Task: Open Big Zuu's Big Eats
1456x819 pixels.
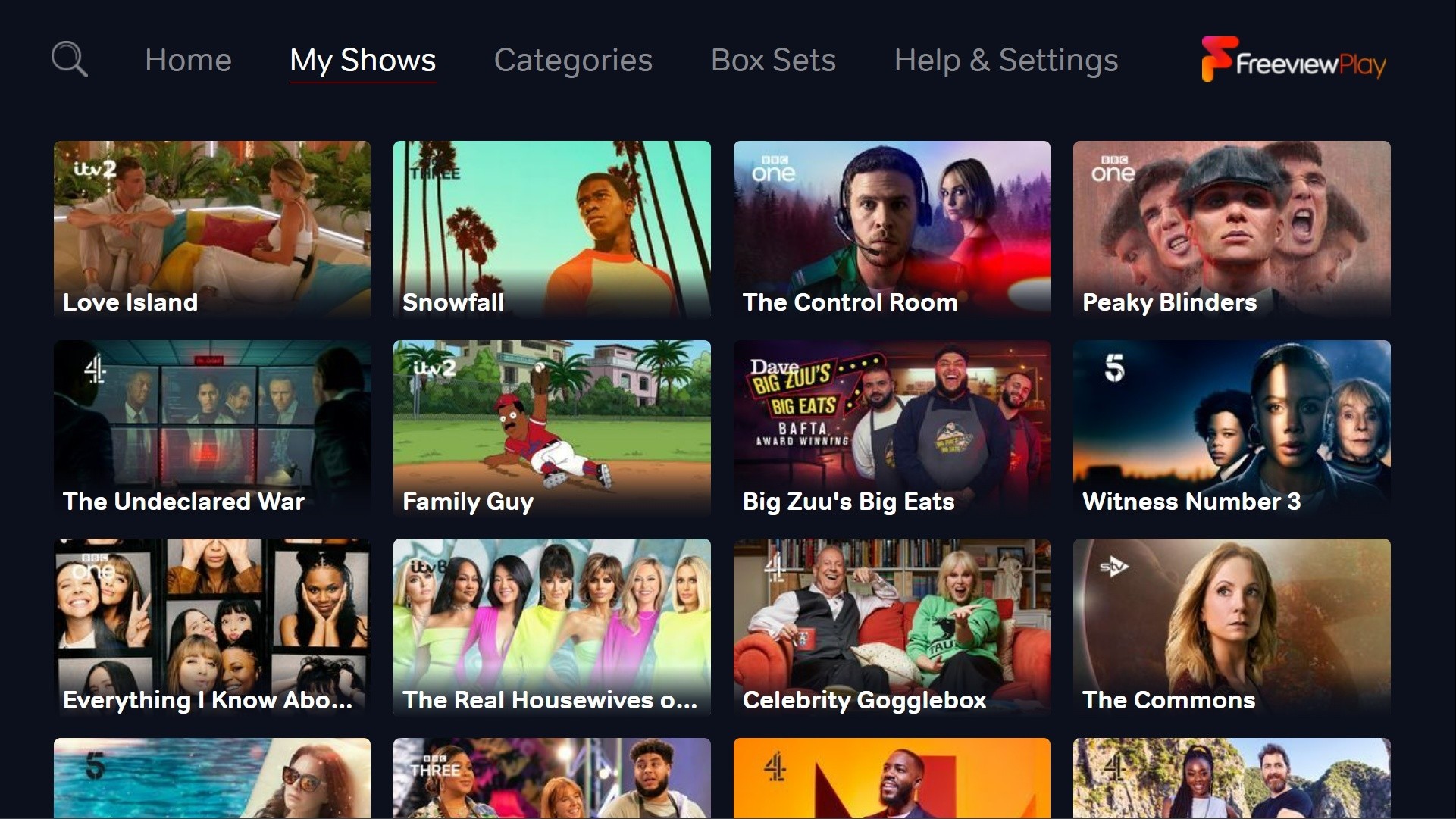Action: (891, 429)
